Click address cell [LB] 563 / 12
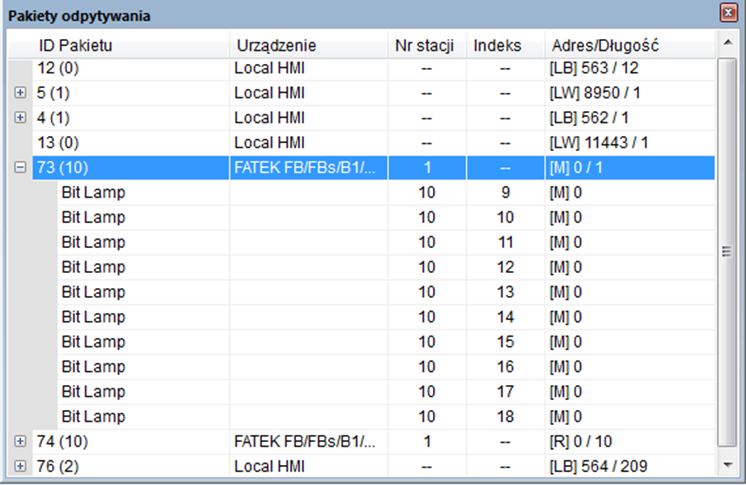The image size is (746, 485). pyautogui.click(x=629, y=68)
